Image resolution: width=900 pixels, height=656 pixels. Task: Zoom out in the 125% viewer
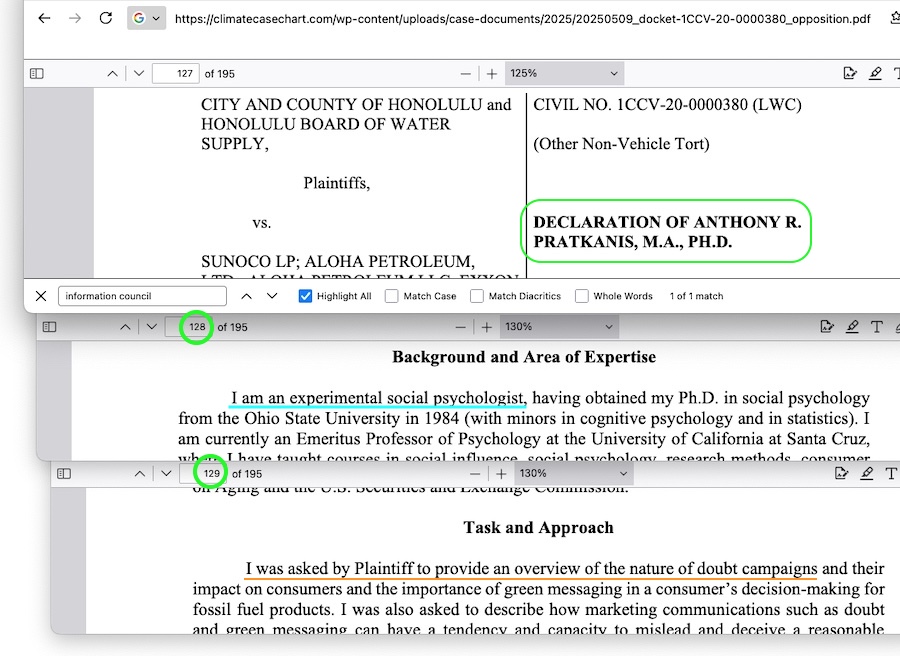465,74
